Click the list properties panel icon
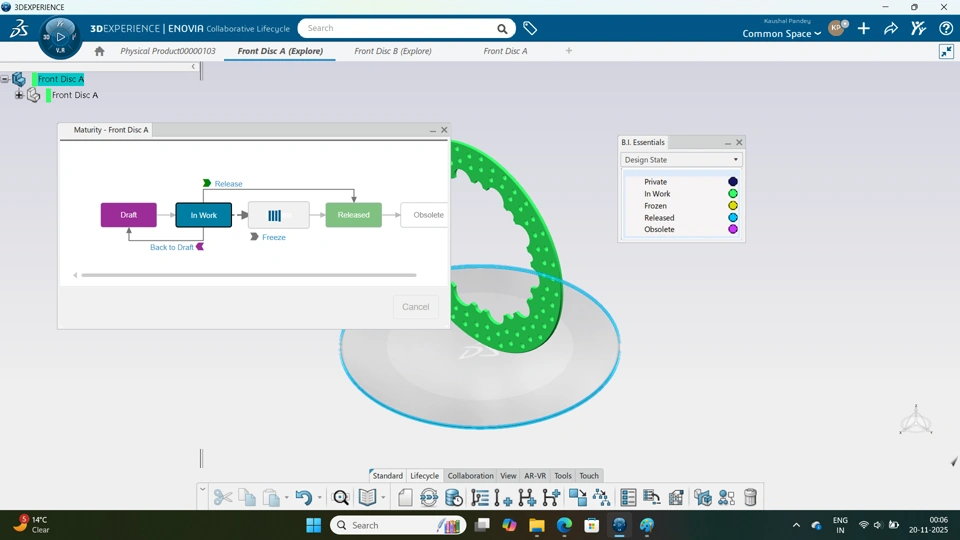960x540 pixels. pyautogui.click(x=628, y=497)
